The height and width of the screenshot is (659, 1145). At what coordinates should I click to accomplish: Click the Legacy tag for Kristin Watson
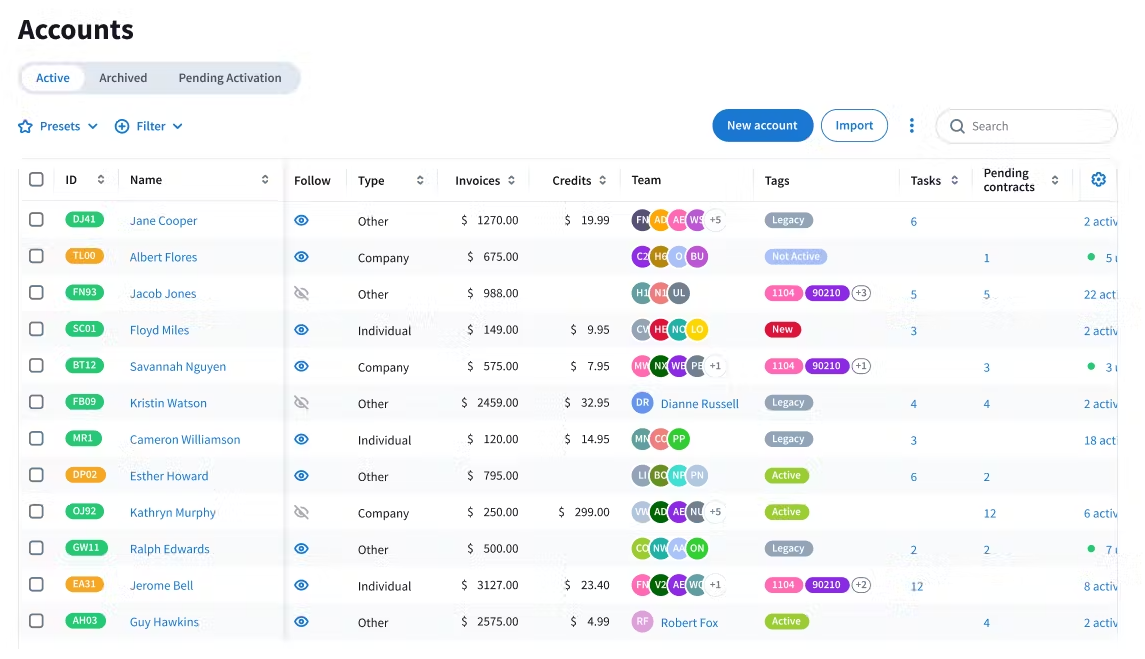(789, 403)
